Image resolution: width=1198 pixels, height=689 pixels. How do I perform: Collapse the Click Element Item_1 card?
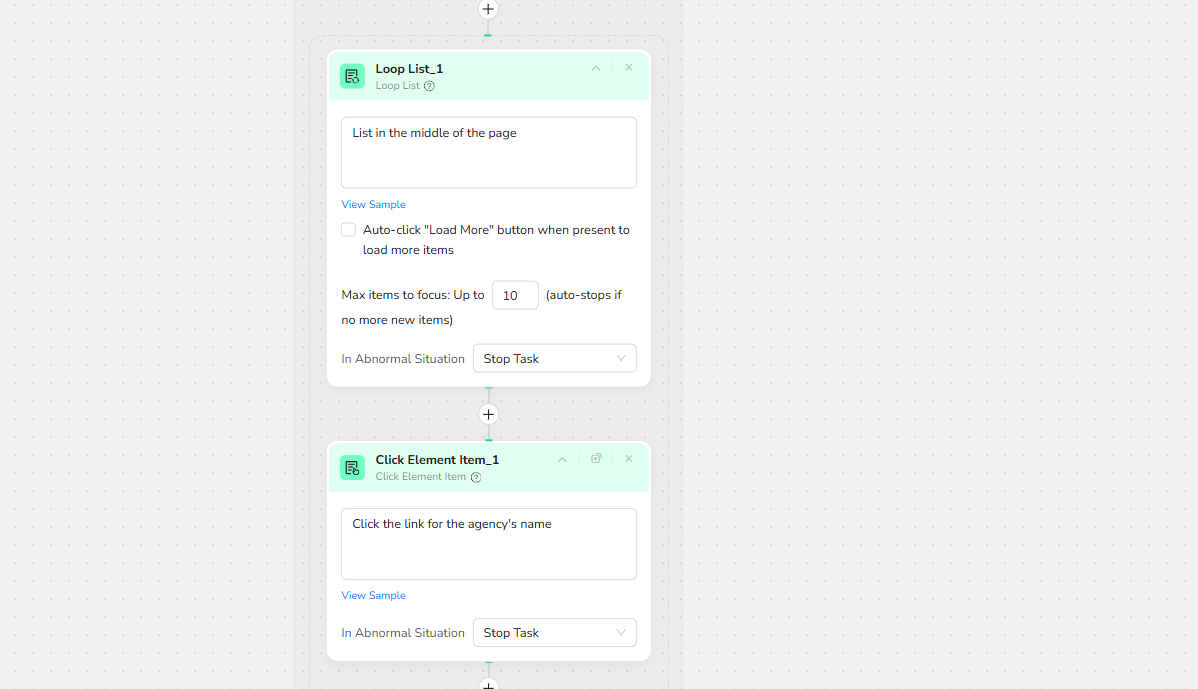(x=562, y=459)
